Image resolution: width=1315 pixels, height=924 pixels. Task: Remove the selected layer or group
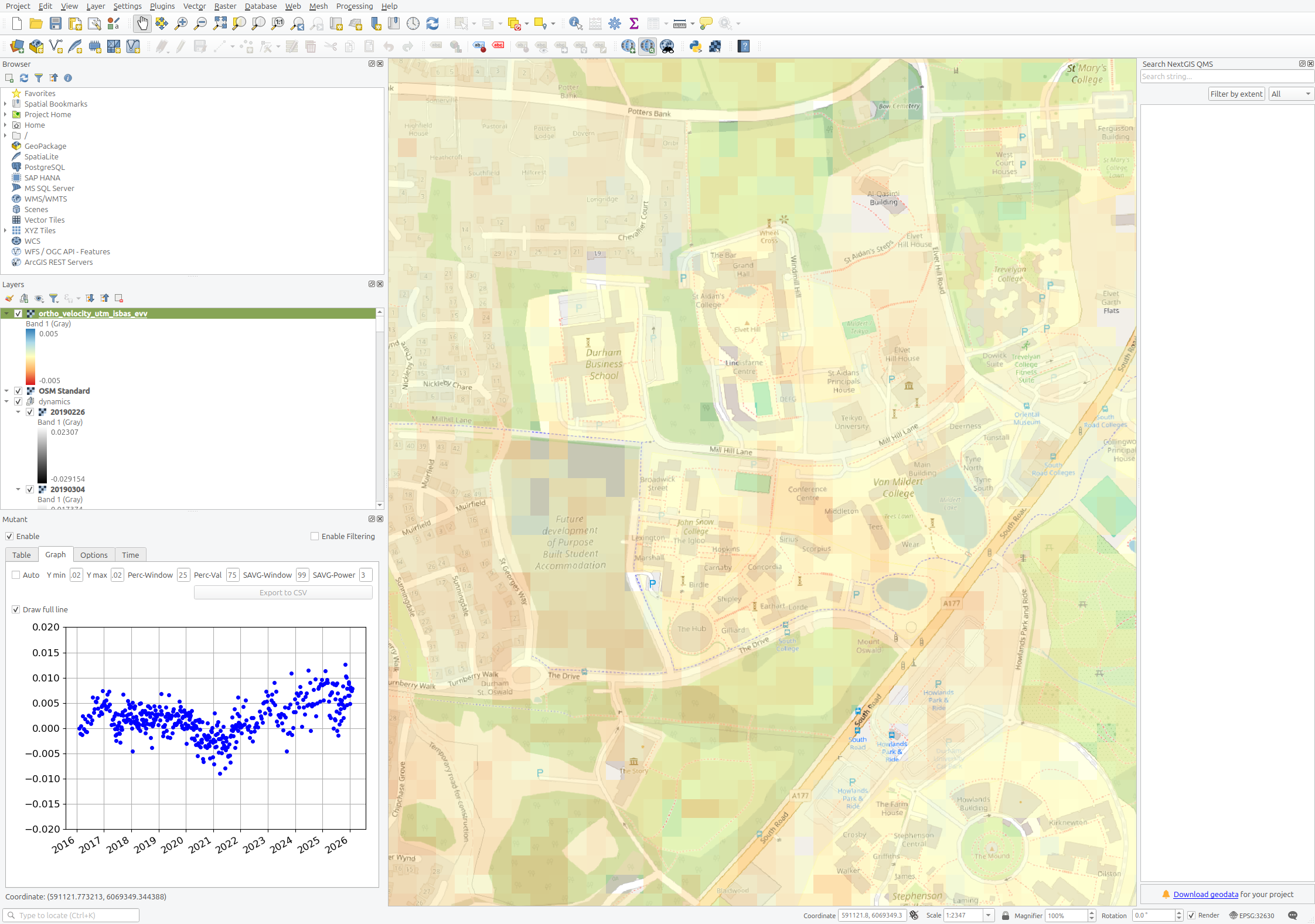pos(119,298)
